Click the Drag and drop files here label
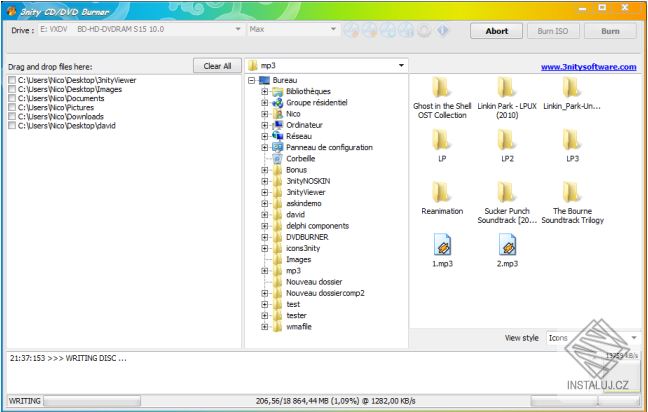This screenshot has height=412, width=648. 50,67
